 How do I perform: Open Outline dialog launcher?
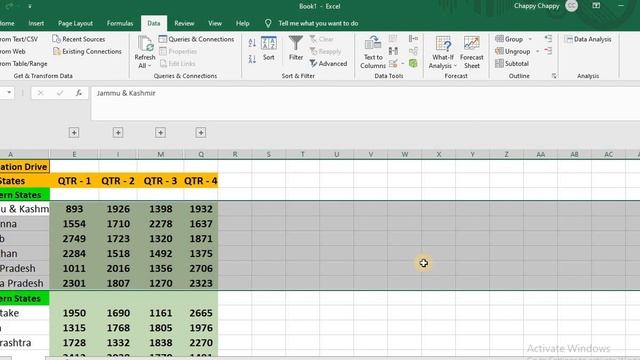554,76
